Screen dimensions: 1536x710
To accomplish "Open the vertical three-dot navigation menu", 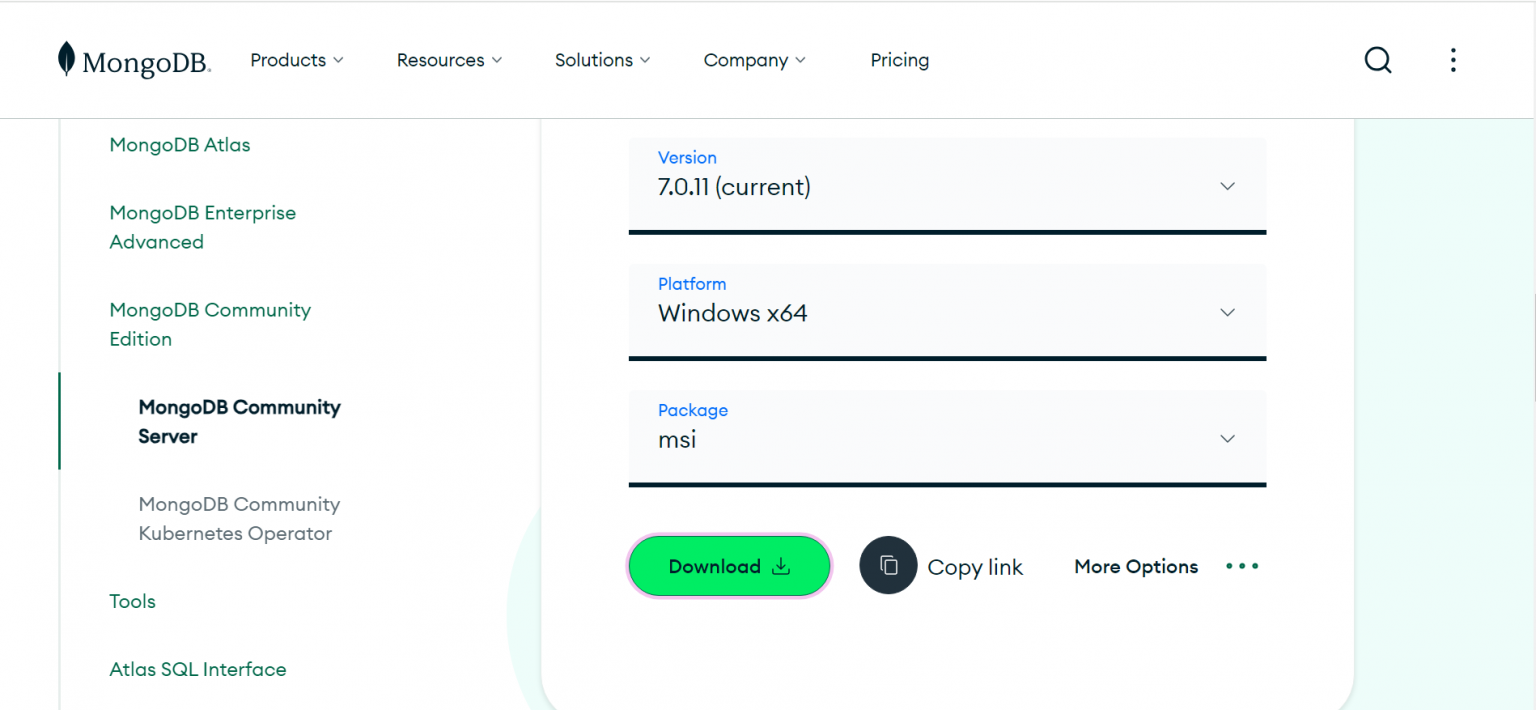I will coord(1453,60).
